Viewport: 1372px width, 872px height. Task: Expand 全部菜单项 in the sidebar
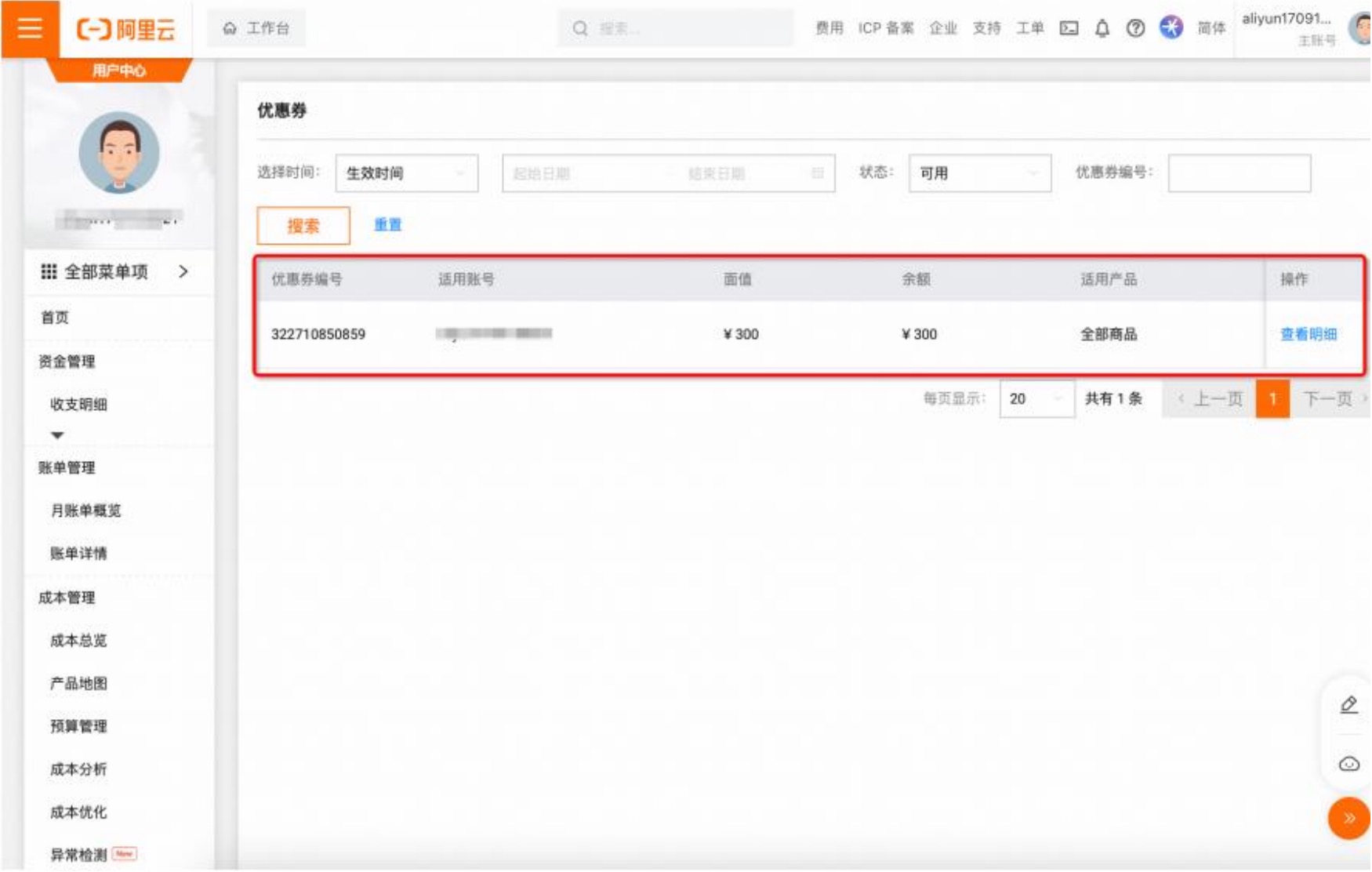(116, 272)
